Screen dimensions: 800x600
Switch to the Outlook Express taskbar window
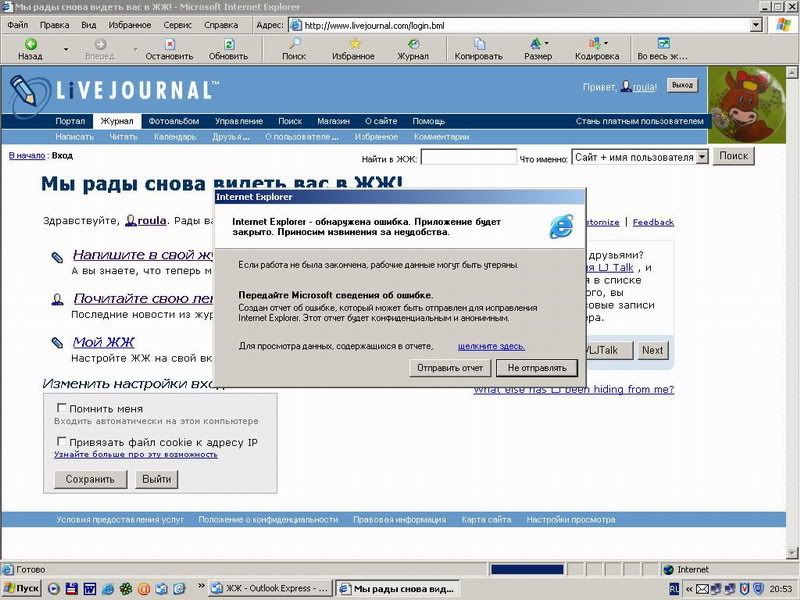click(270, 588)
